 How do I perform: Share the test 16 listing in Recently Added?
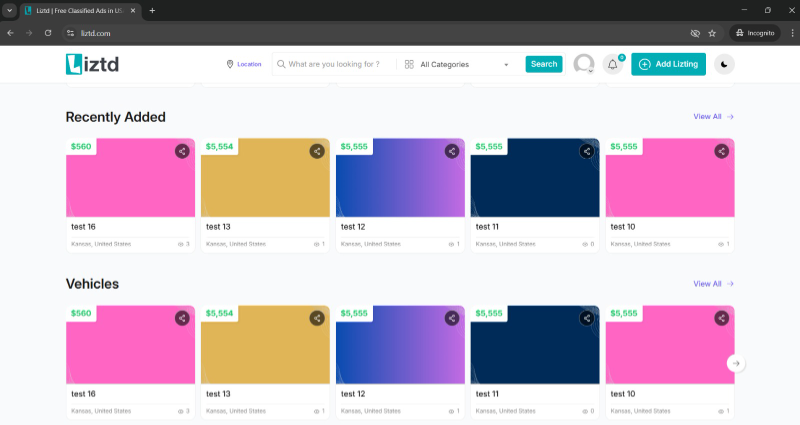point(182,151)
